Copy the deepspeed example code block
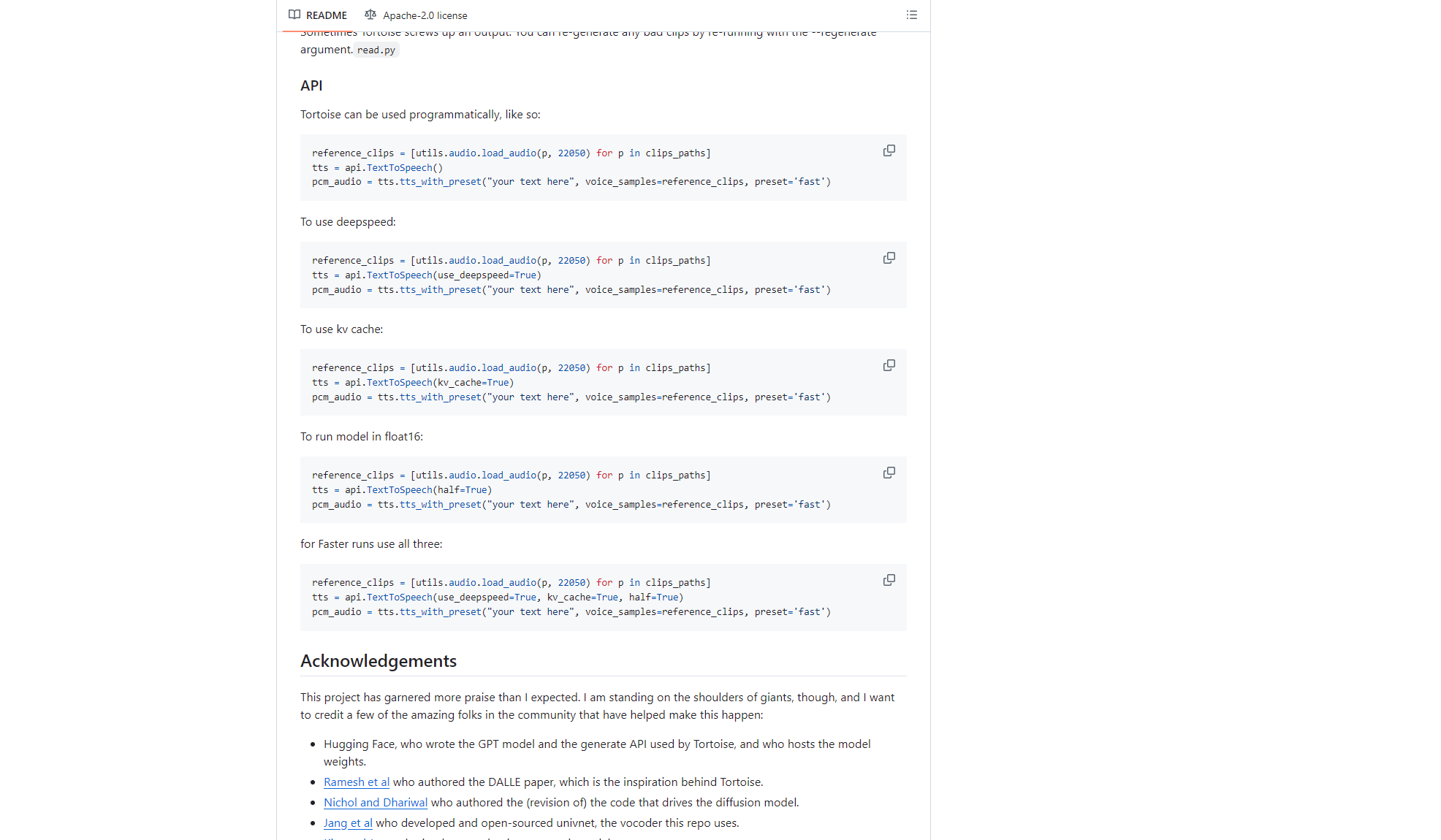1441x840 pixels. tap(889, 258)
